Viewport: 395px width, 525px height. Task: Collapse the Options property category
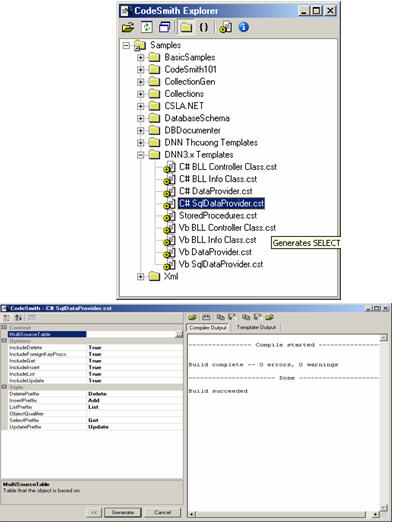coord(4,341)
